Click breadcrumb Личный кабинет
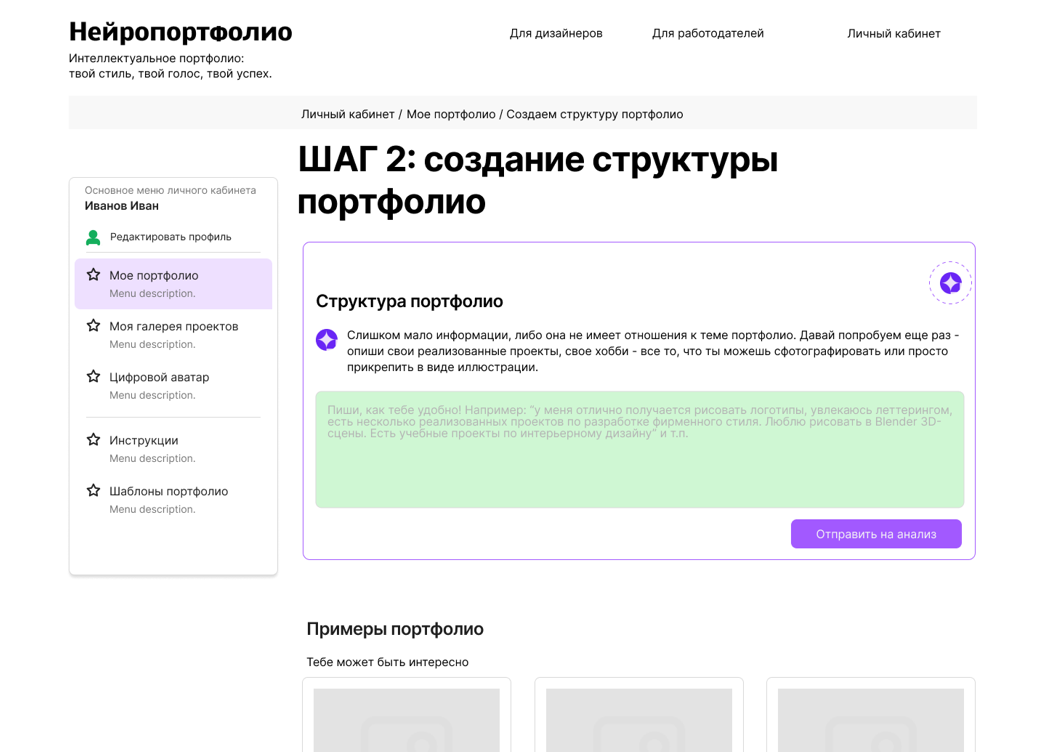 click(348, 114)
